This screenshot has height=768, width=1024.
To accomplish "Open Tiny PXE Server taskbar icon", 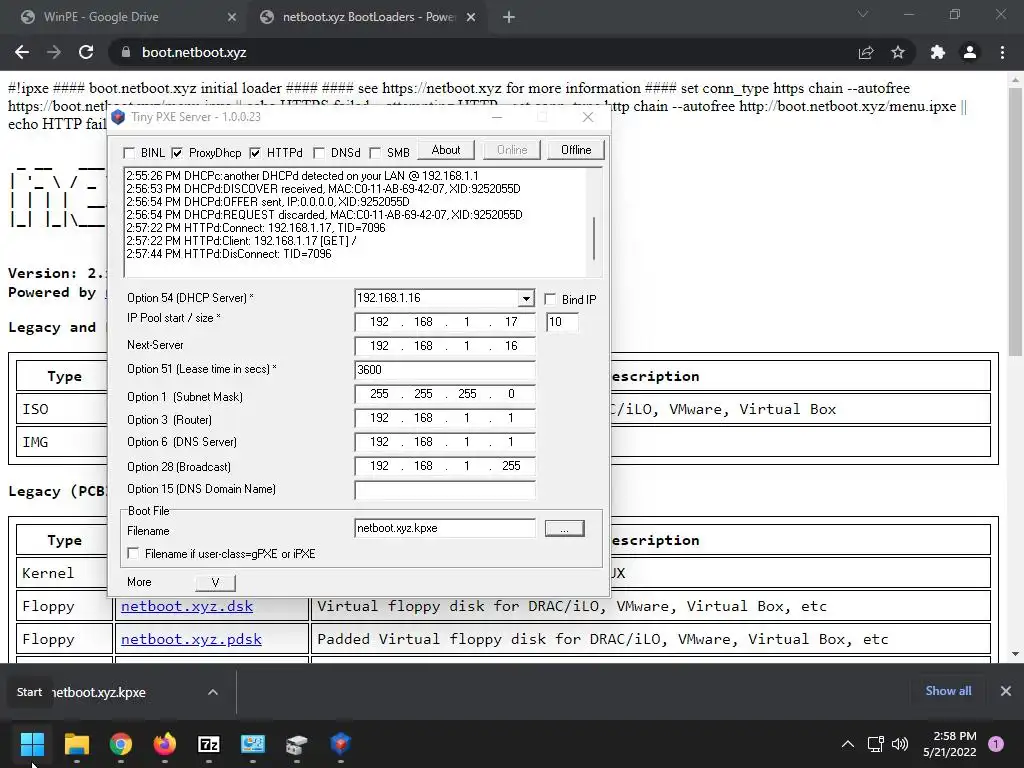I will pyautogui.click(x=340, y=744).
